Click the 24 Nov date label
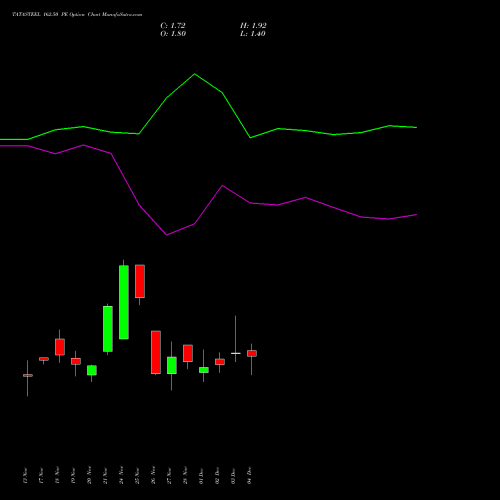 [121, 476]
